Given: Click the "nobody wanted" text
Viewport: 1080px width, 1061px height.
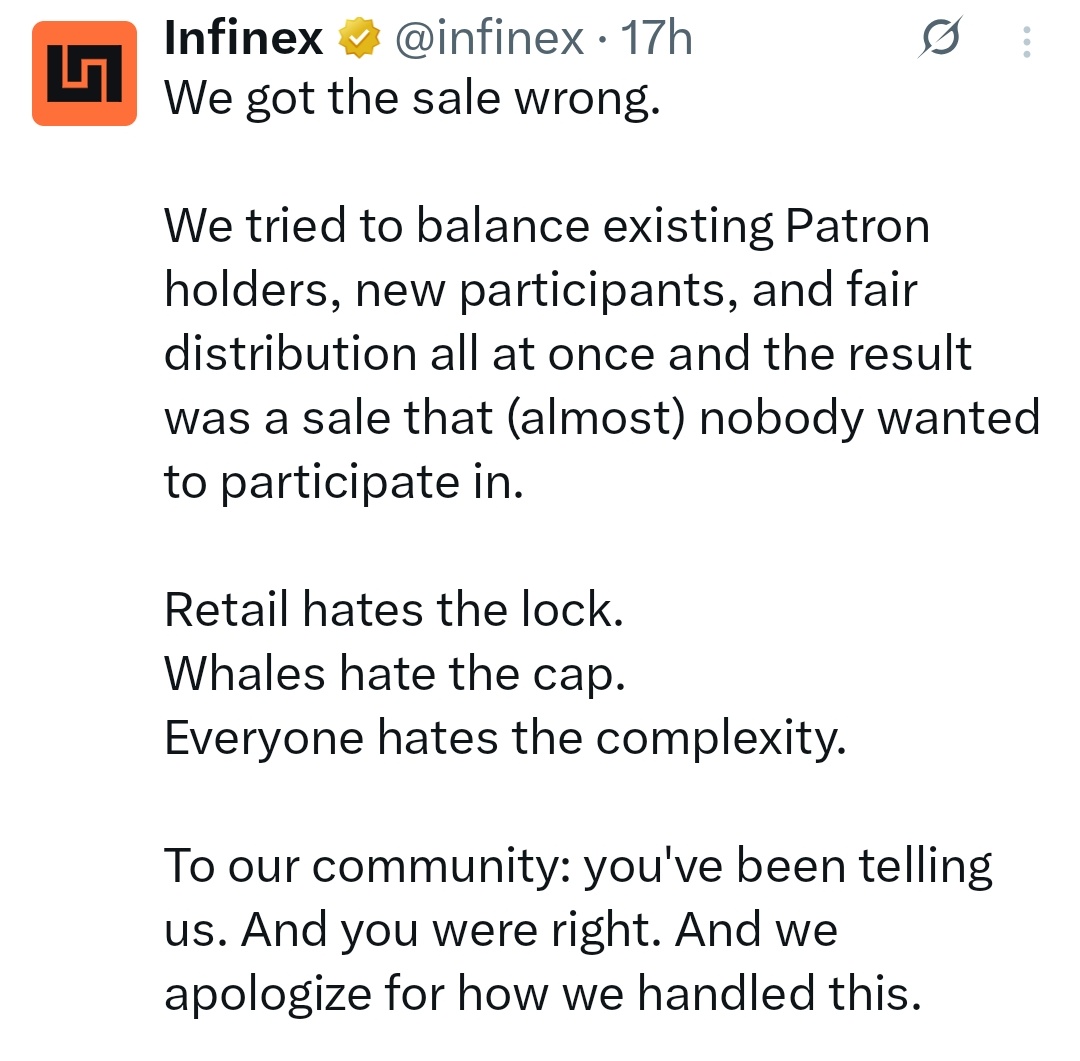Looking at the screenshot, I should (869, 418).
